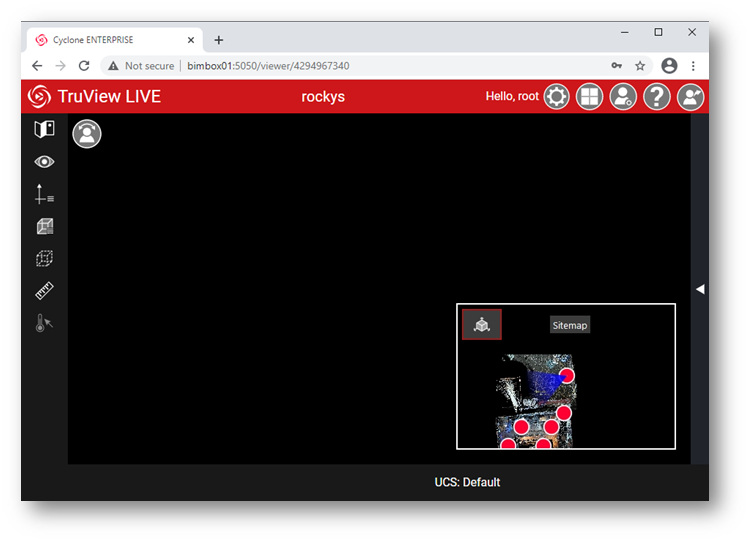Toggle the 3D view button in sitemap
The width and height of the screenshot is (751, 543).
(482, 325)
